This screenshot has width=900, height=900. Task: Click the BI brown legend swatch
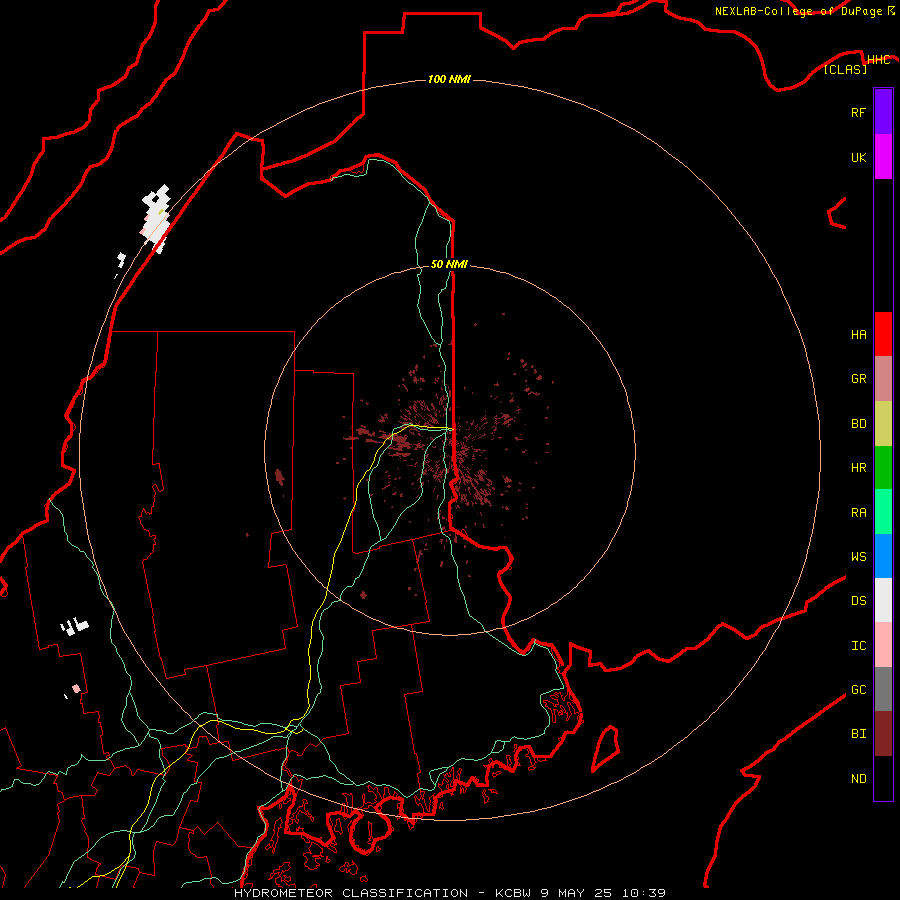[x=883, y=734]
